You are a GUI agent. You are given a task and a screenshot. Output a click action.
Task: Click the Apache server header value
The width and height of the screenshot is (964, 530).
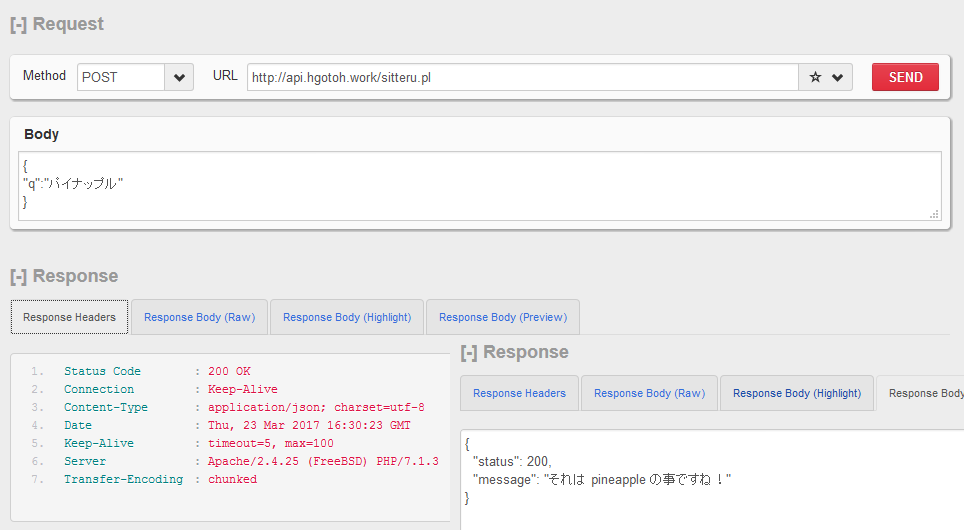click(323, 461)
